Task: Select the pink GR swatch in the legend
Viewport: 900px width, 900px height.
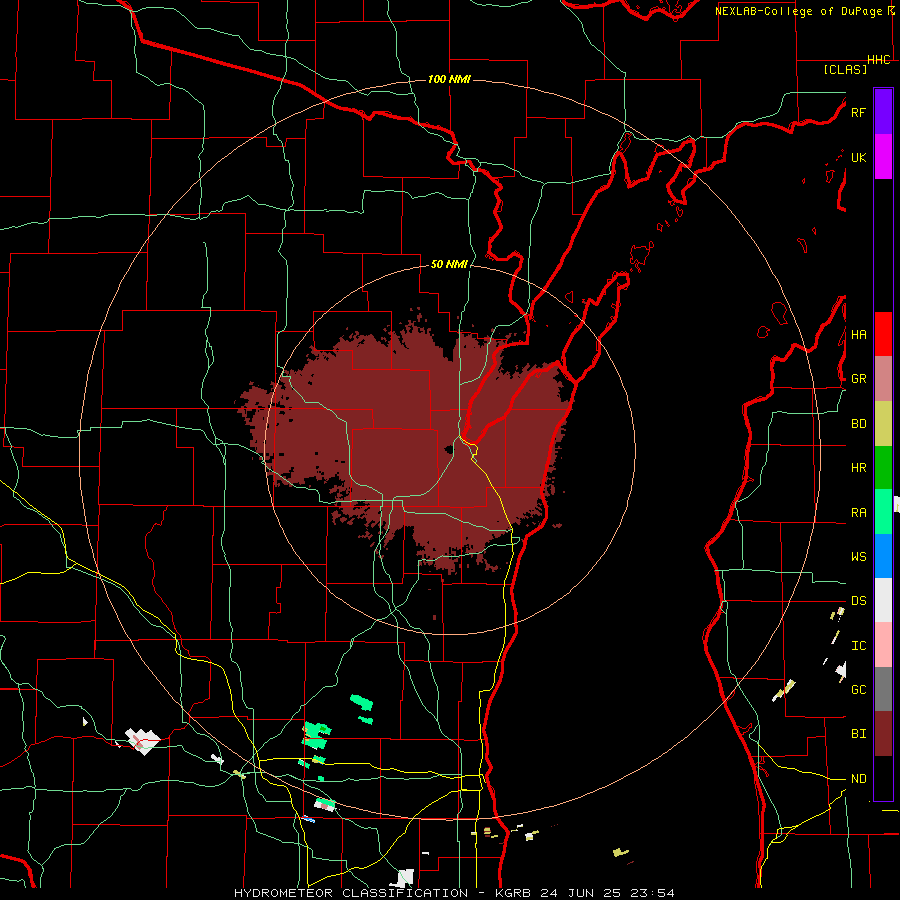Action: (x=883, y=379)
